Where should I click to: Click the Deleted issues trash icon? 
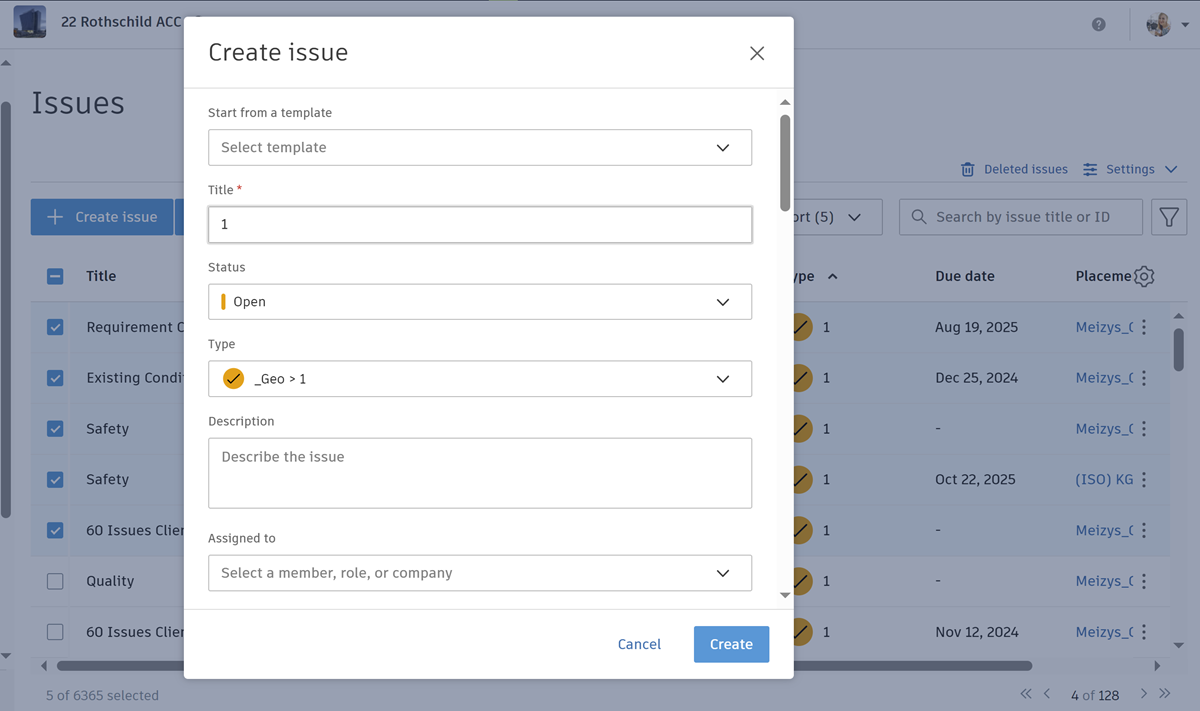968,170
